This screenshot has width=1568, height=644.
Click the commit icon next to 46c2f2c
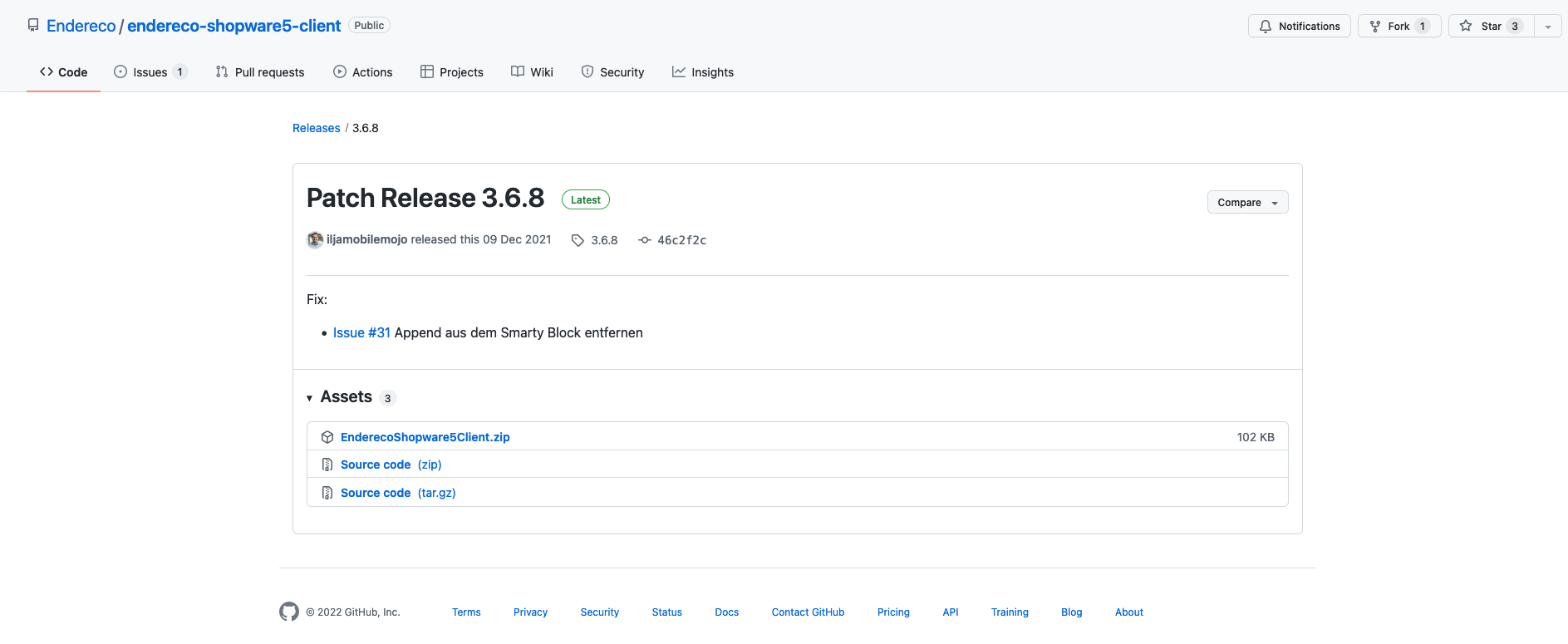(644, 240)
